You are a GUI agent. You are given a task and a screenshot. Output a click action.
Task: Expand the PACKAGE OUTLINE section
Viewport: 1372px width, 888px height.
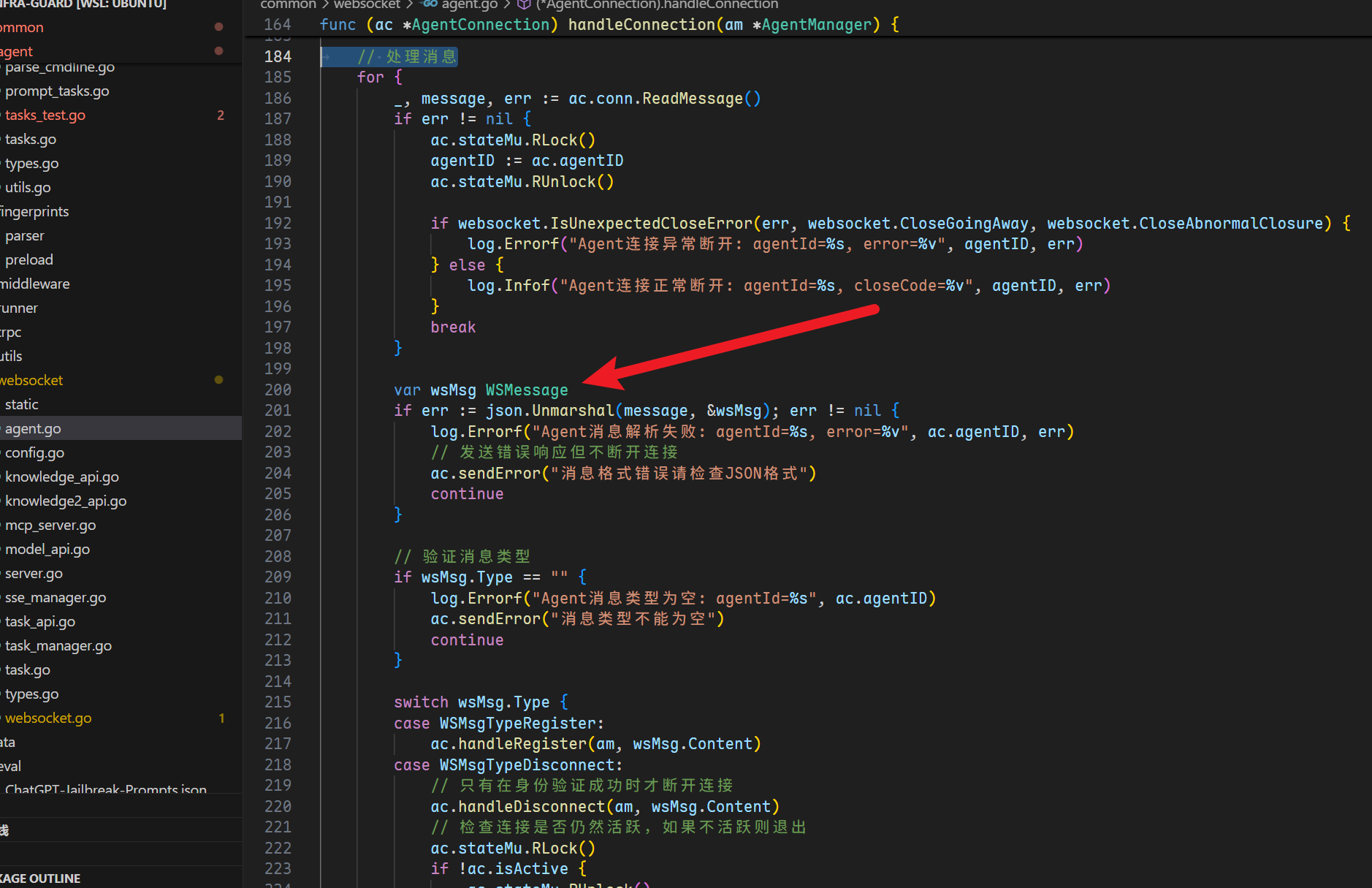44,878
